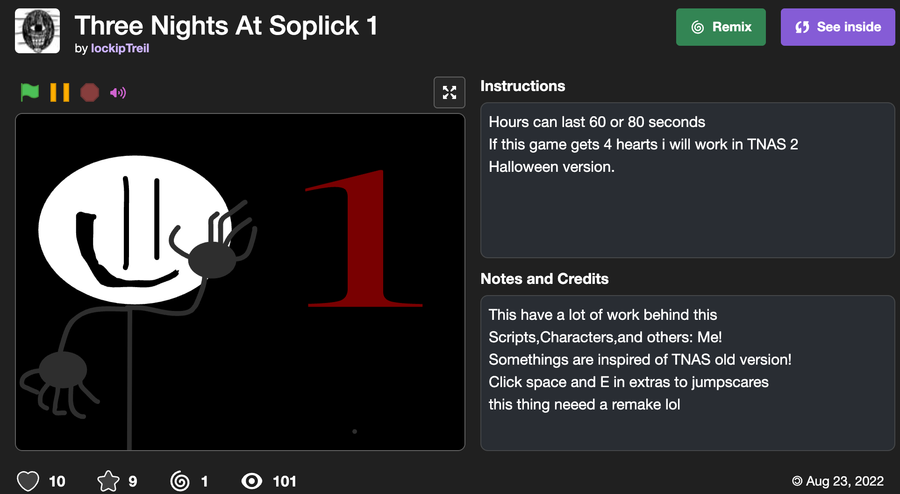This screenshot has width=900, height=494.
Task: Favorite the project with the star icon
Action: [x=108, y=481]
